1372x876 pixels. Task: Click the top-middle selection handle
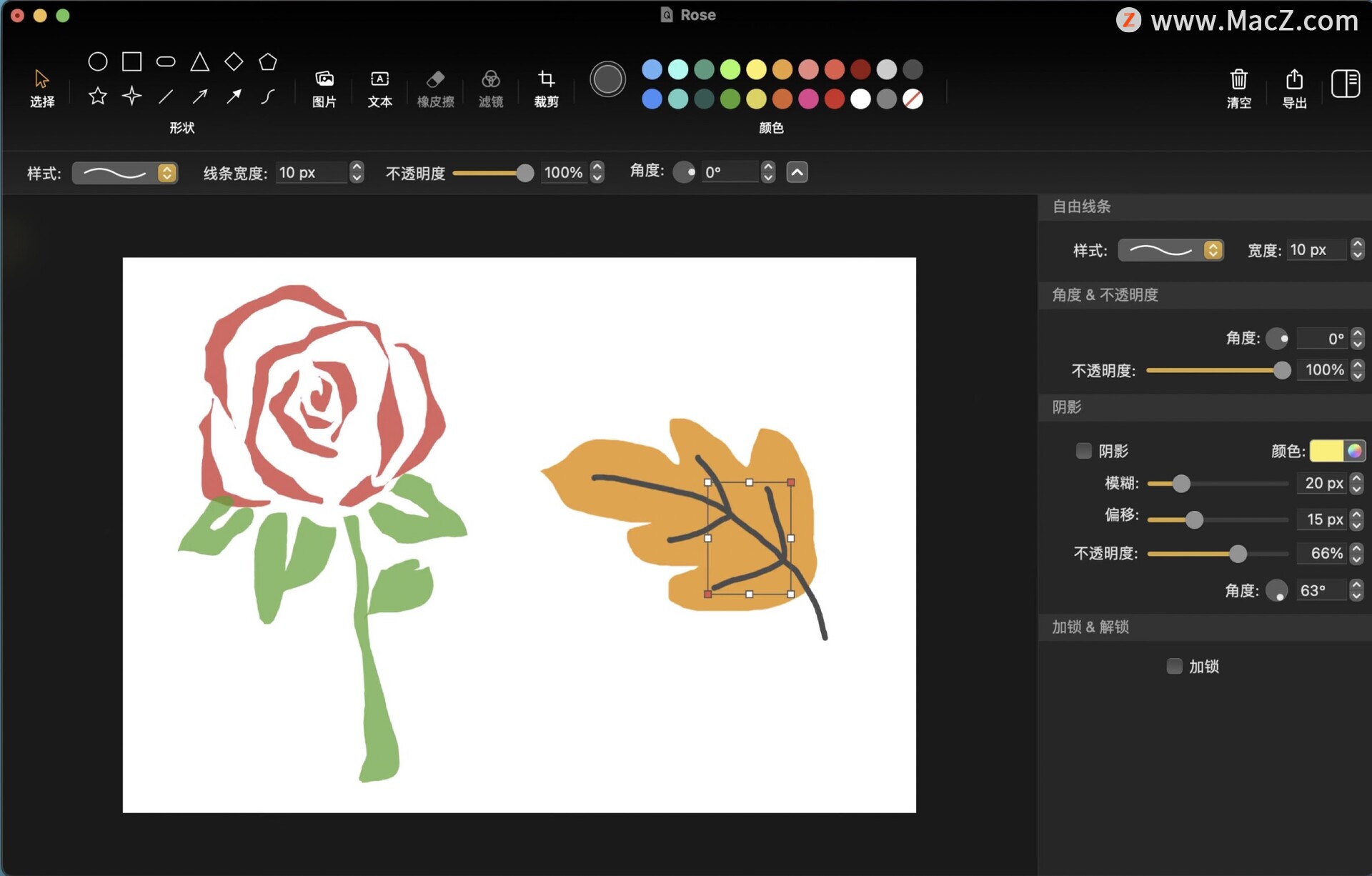click(749, 482)
